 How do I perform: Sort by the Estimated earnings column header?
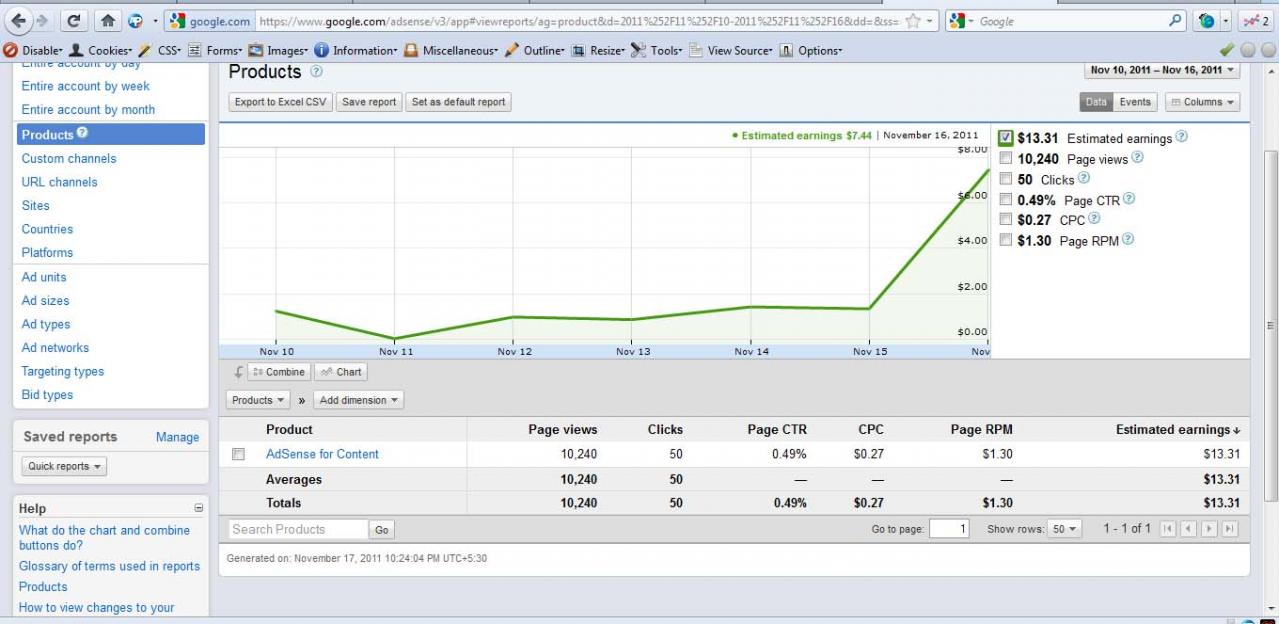pos(1178,429)
